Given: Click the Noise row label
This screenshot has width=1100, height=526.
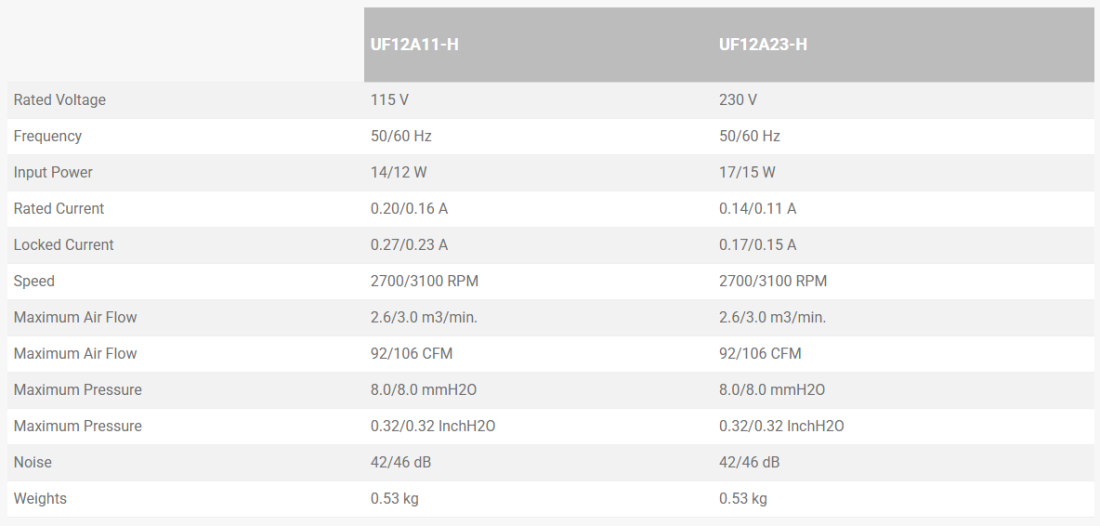Looking at the screenshot, I should [x=33, y=462].
